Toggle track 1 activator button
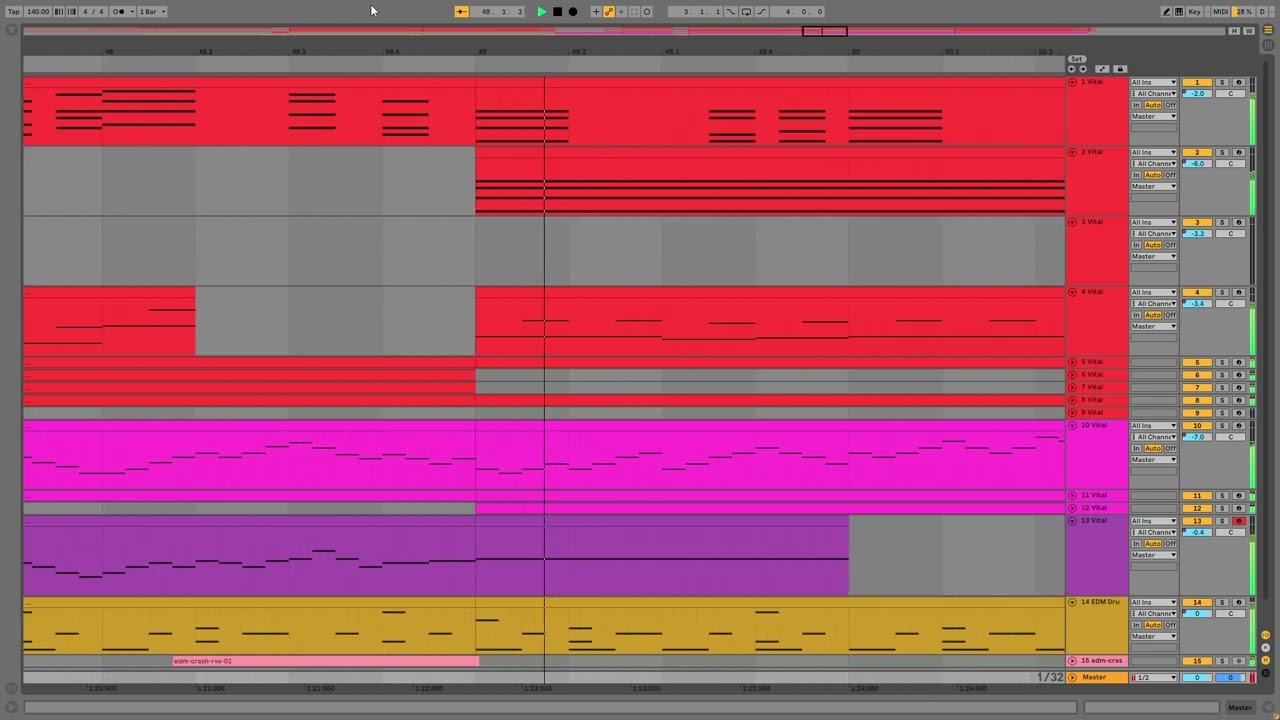This screenshot has height=720, width=1280. point(1197,82)
